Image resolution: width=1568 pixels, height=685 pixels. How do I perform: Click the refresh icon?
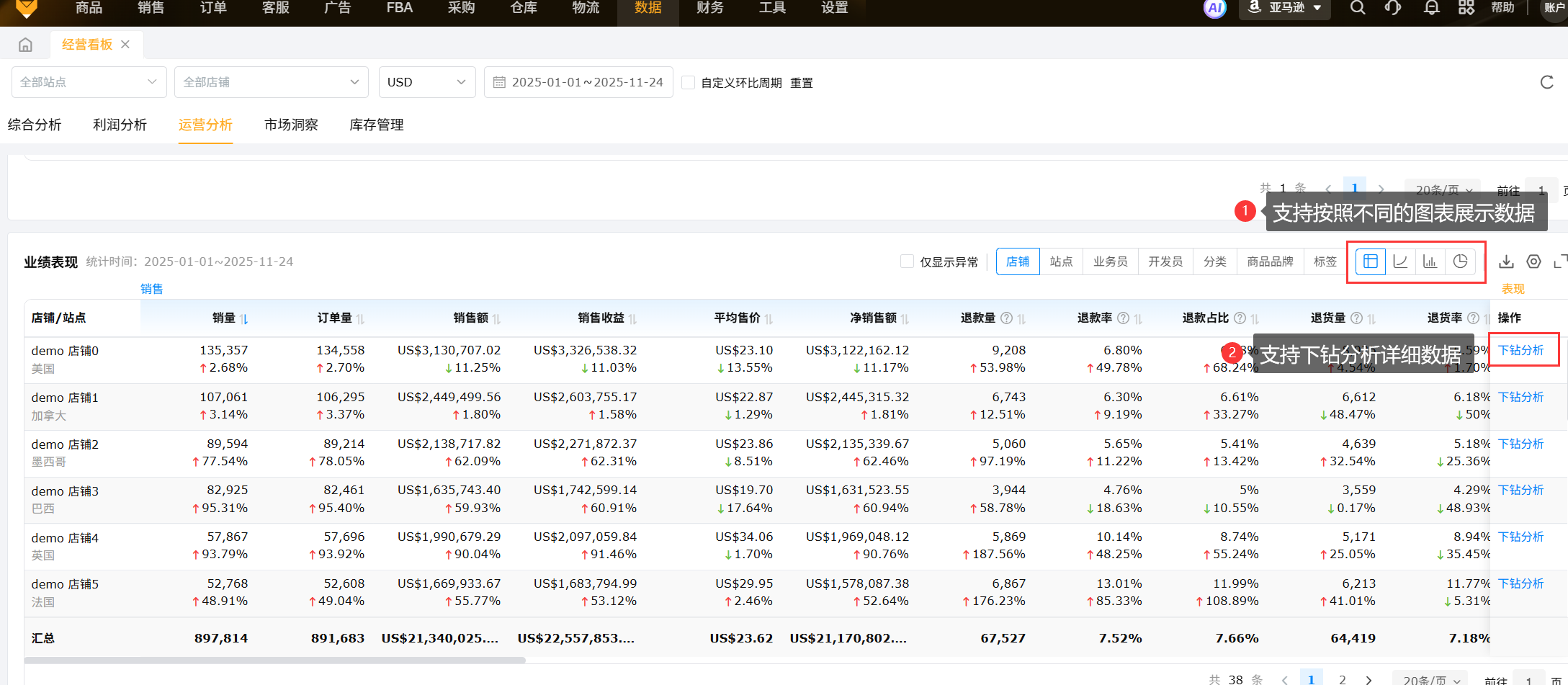(1546, 82)
